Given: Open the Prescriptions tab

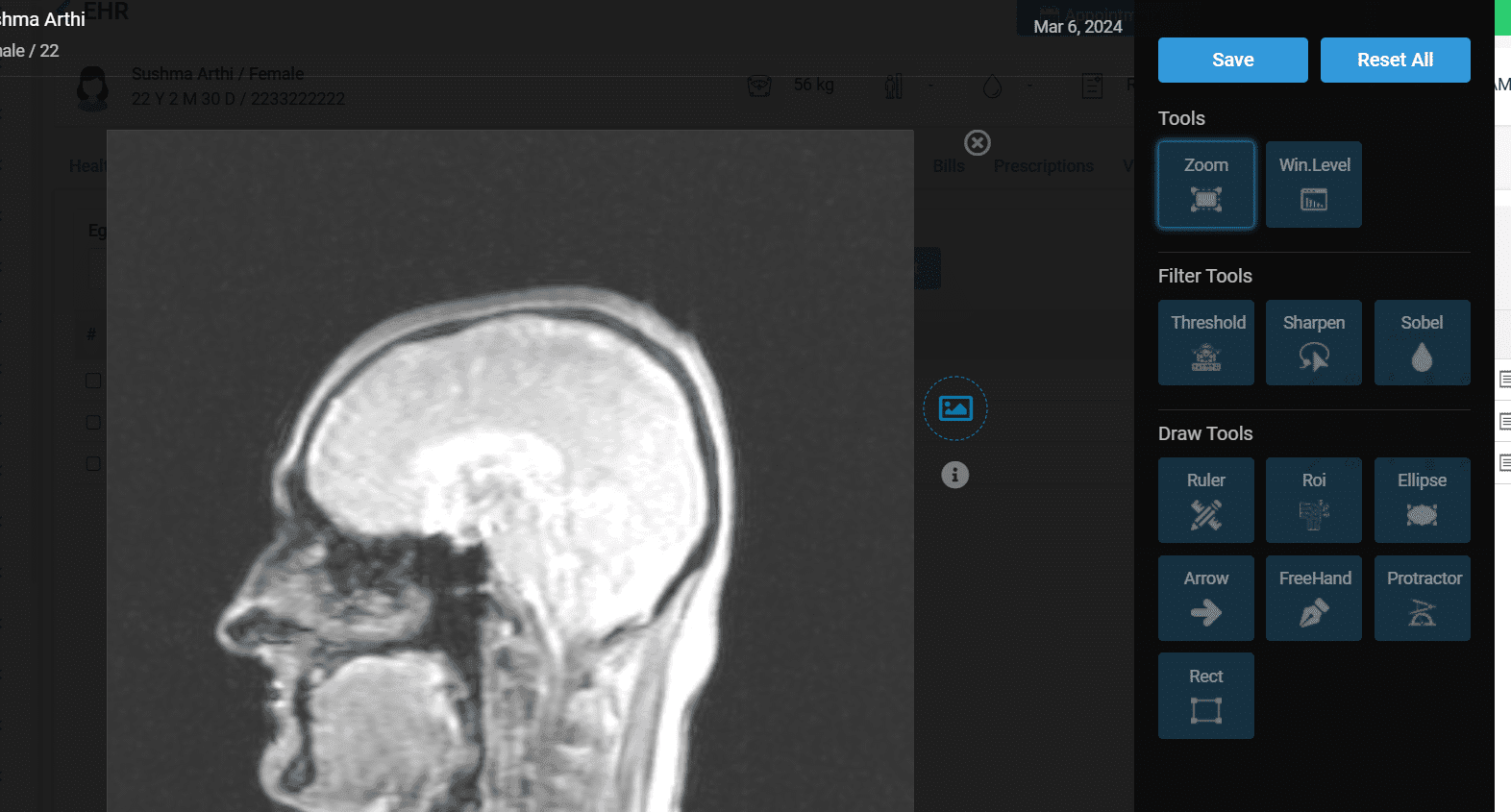Looking at the screenshot, I should pyautogui.click(x=1043, y=166).
